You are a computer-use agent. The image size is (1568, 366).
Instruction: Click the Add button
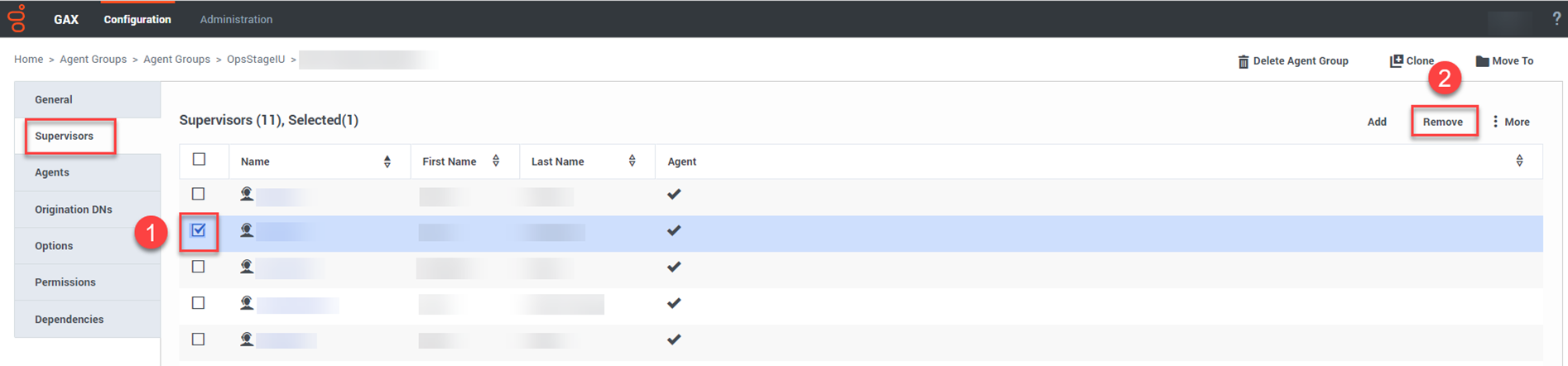pyautogui.click(x=1376, y=122)
